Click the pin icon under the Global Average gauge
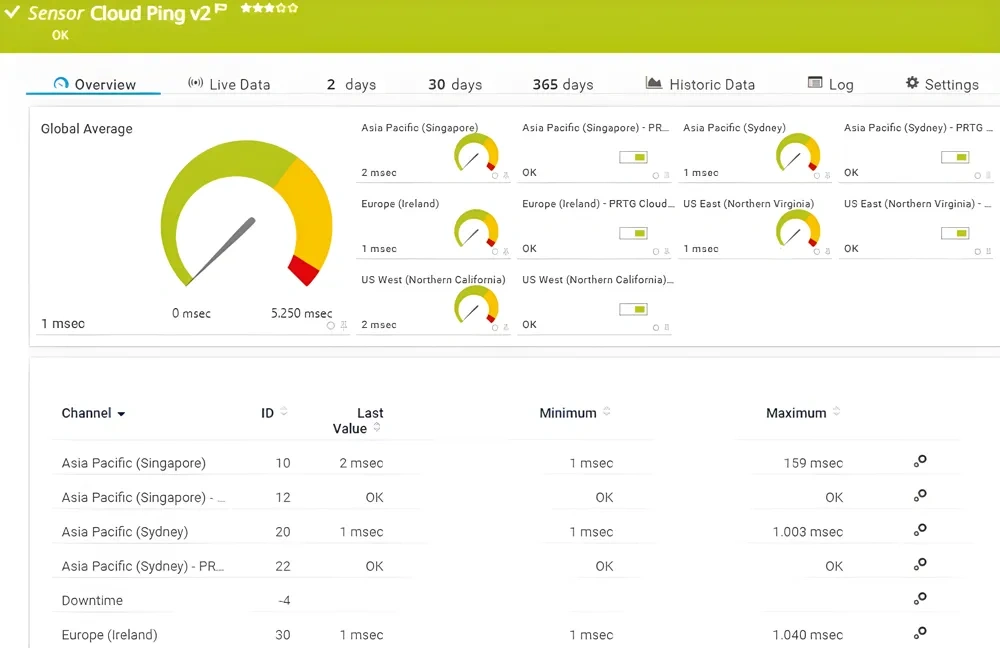 pos(344,325)
